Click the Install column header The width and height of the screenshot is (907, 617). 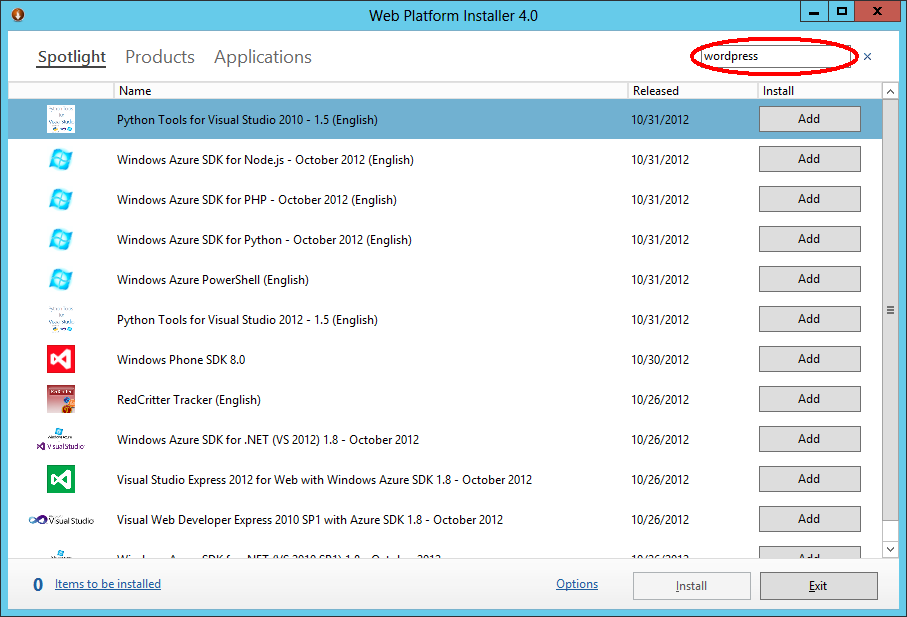[819, 90]
